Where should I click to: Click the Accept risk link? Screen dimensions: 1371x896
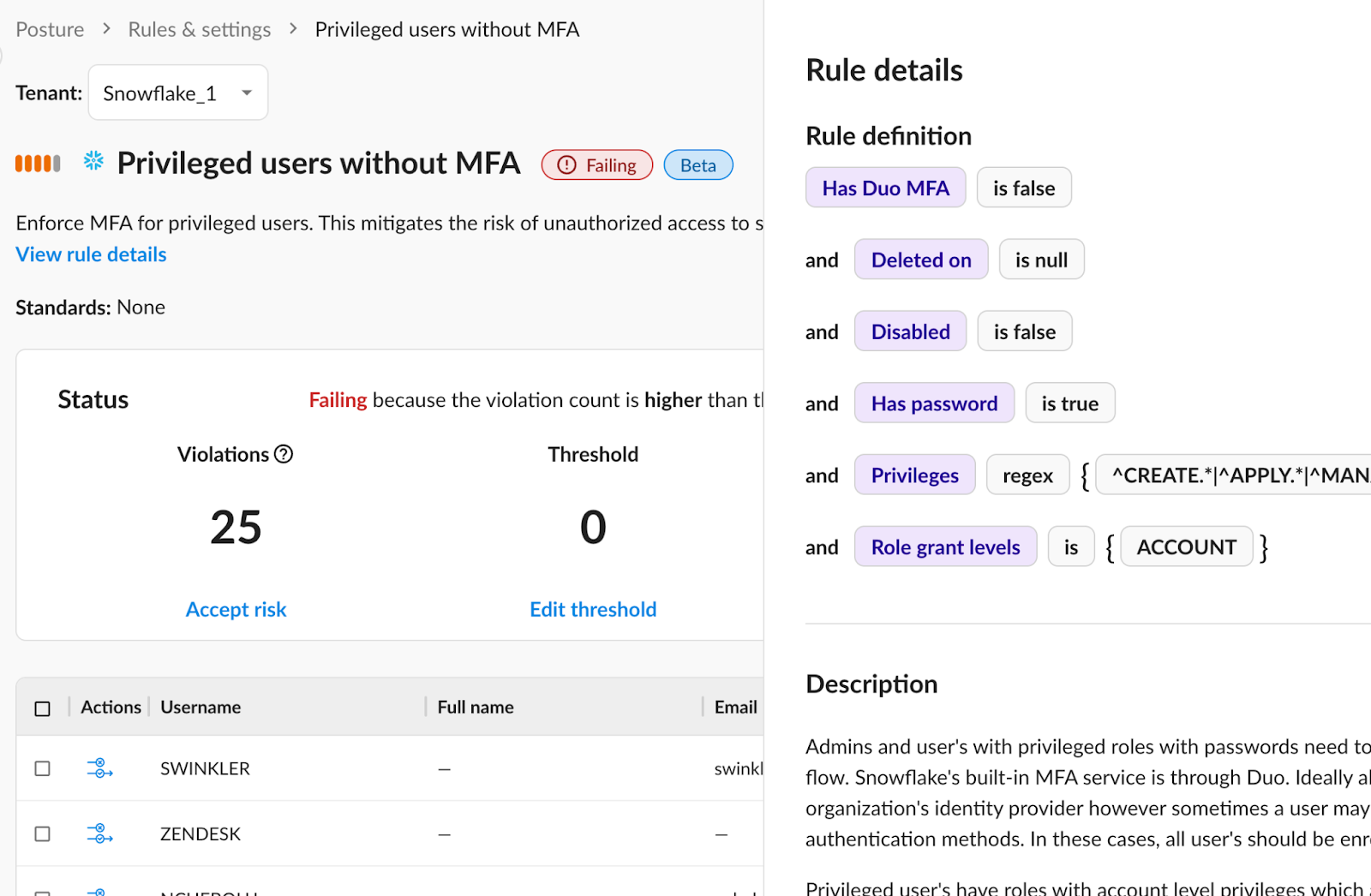[236, 609]
